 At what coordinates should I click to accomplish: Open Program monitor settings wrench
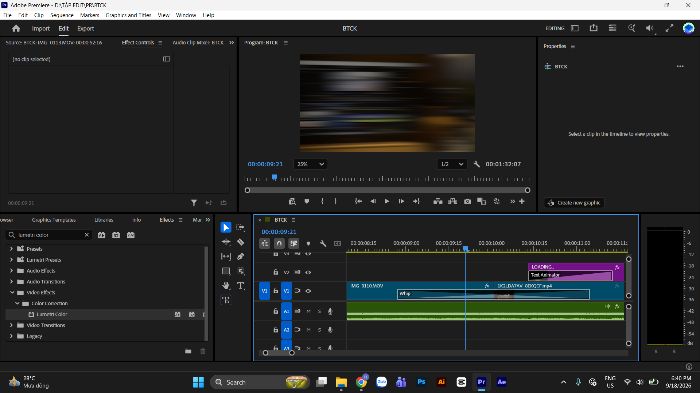[x=476, y=164]
